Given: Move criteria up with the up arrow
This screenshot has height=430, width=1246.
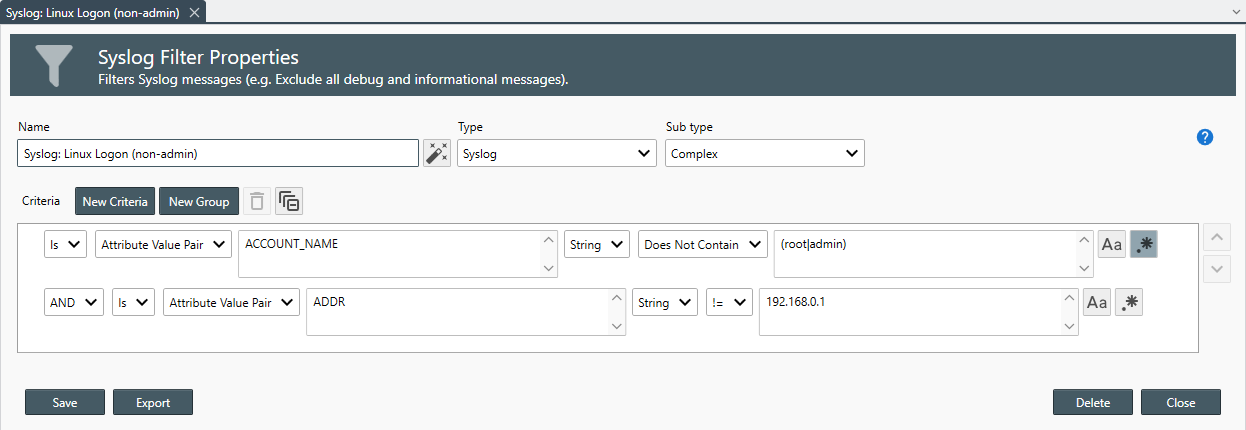Looking at the screenshot, I should point(1217,239).
